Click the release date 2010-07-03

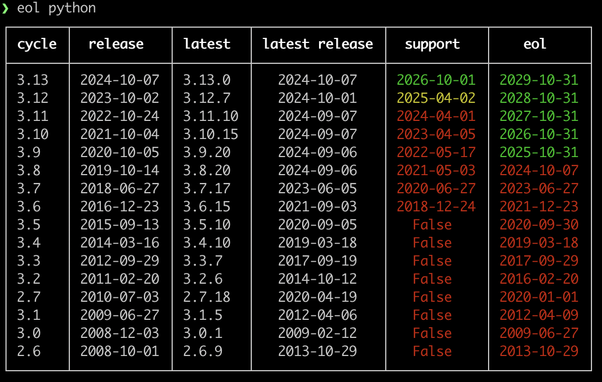120,297
